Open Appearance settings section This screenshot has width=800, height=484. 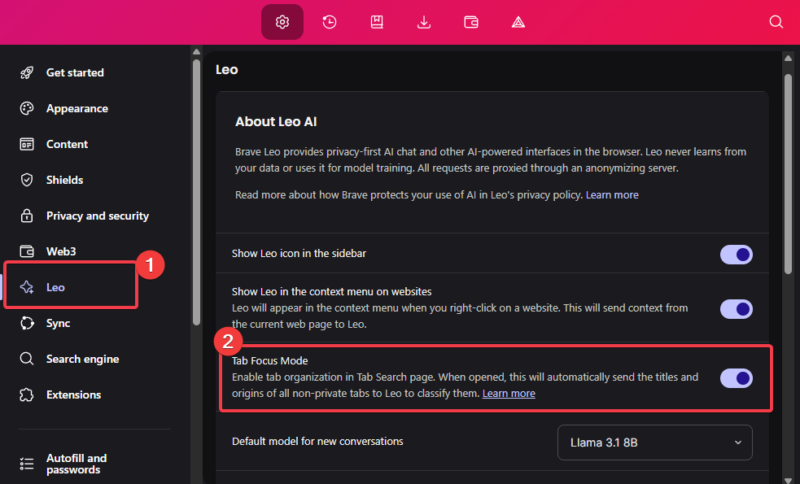[x=77, y=108]
